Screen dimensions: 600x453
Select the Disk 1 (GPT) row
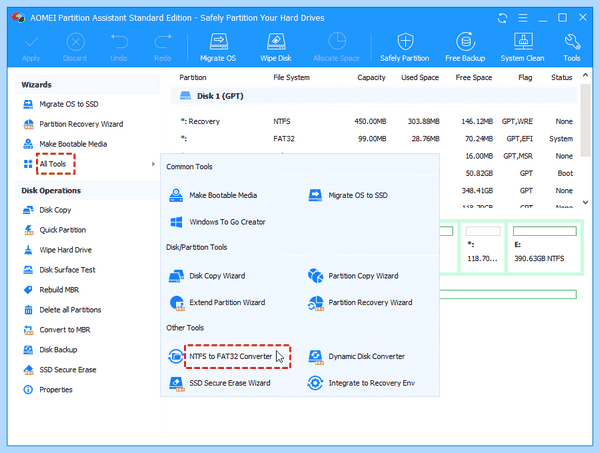(x=374, y=96)
